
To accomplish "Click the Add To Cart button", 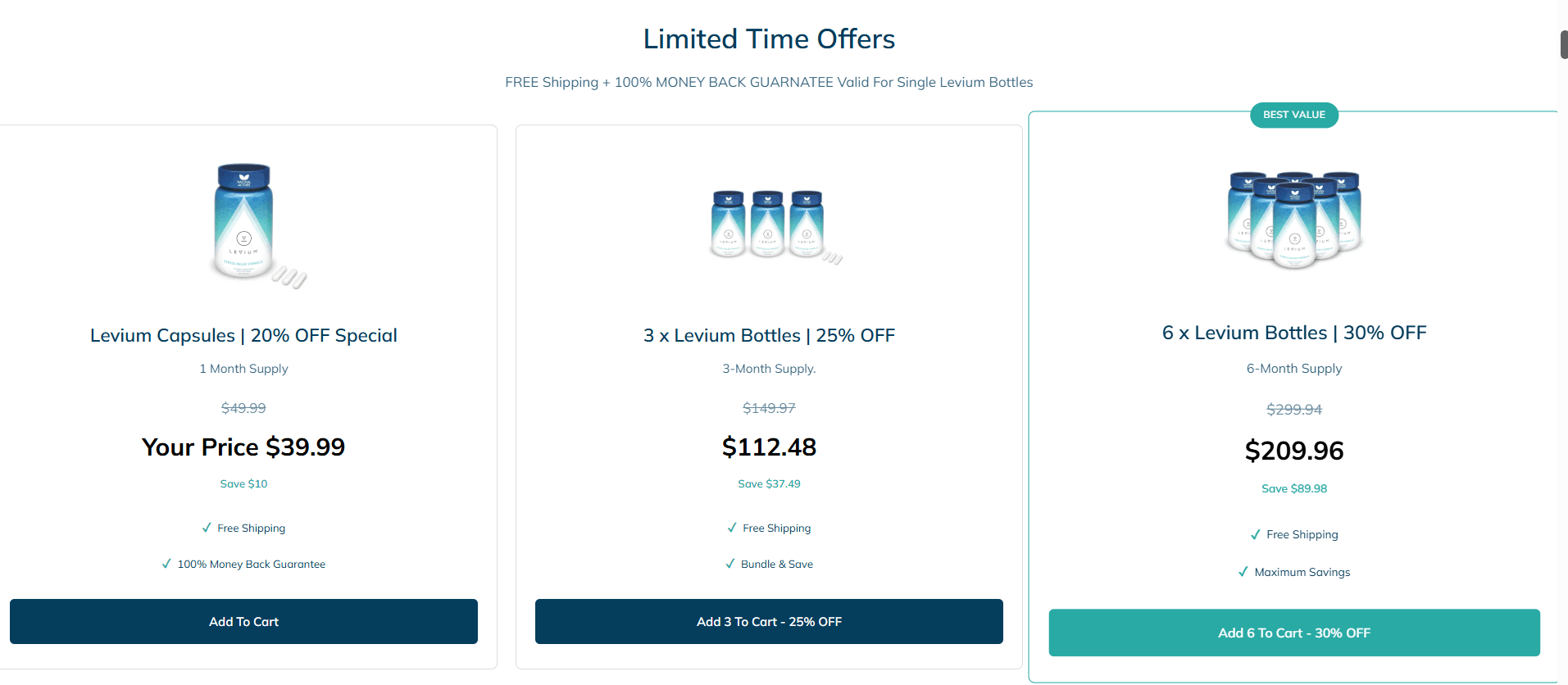I will coord(243,621).
